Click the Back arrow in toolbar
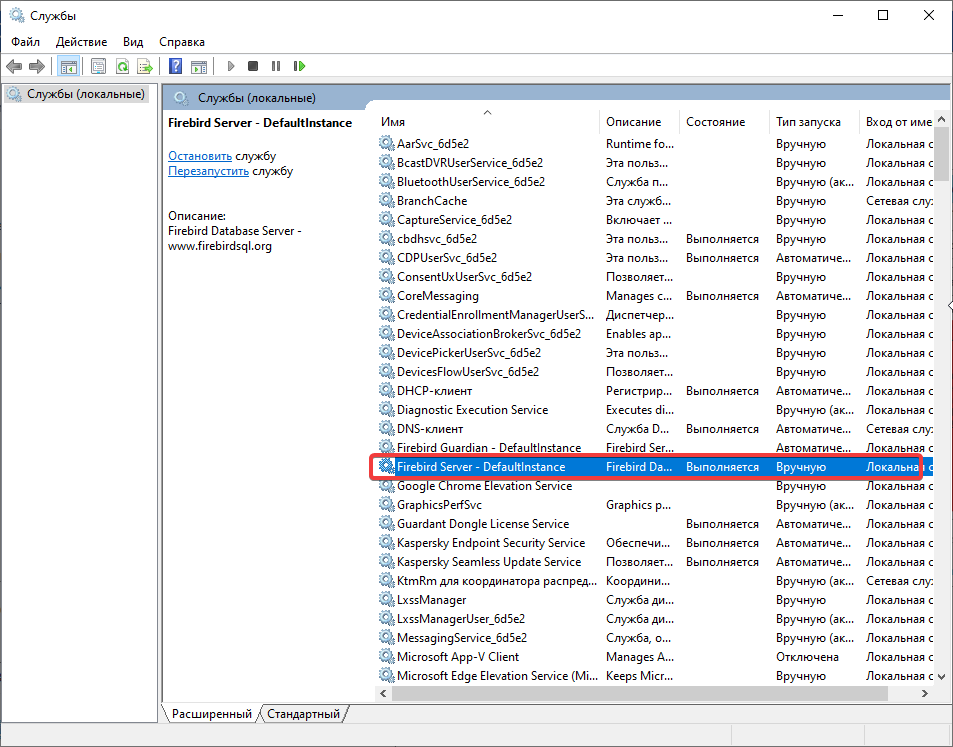953x747 pixels. tap(14, 67)
